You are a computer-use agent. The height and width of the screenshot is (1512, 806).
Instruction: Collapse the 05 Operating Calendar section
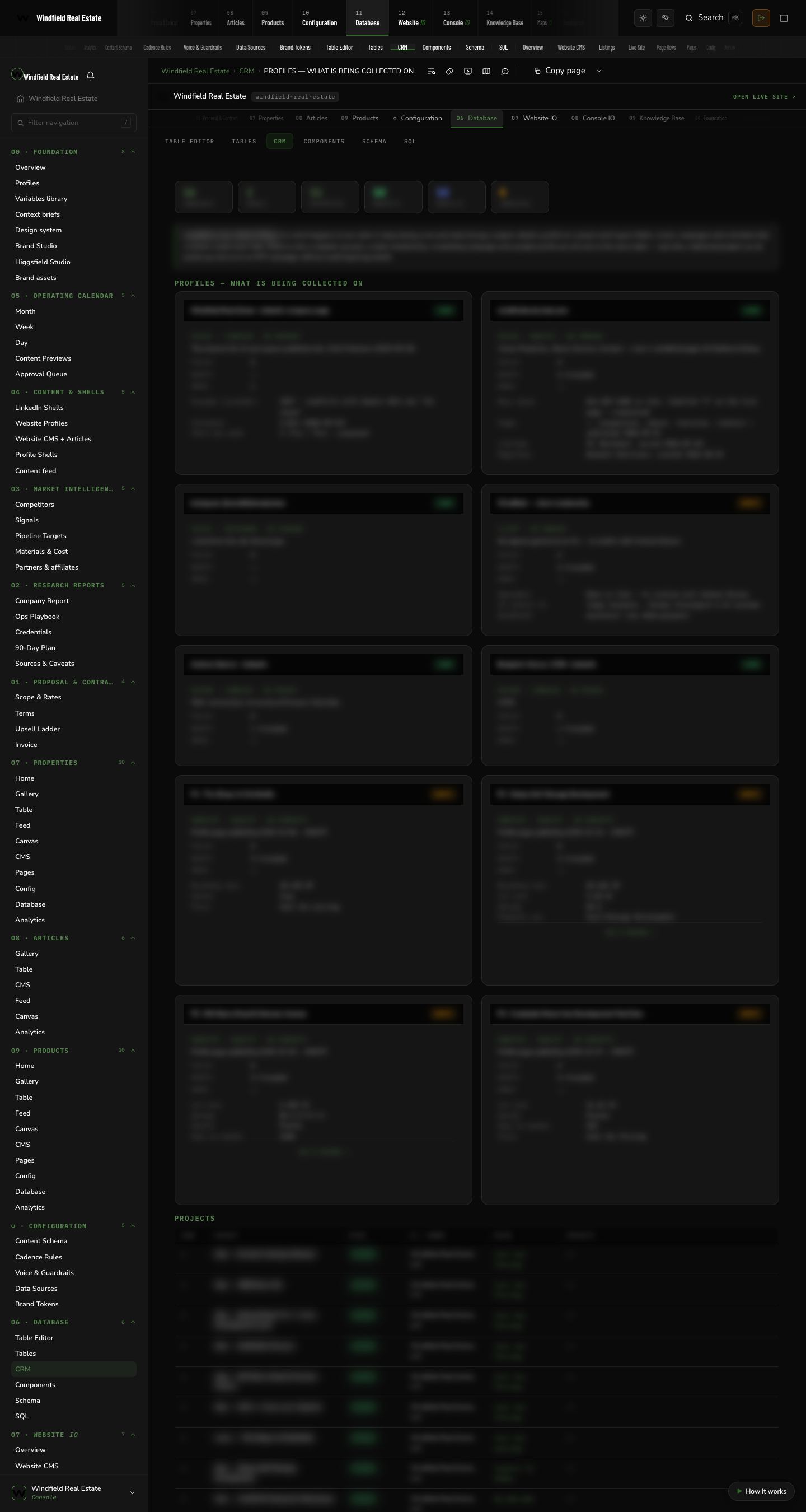(x=133, y=295)
